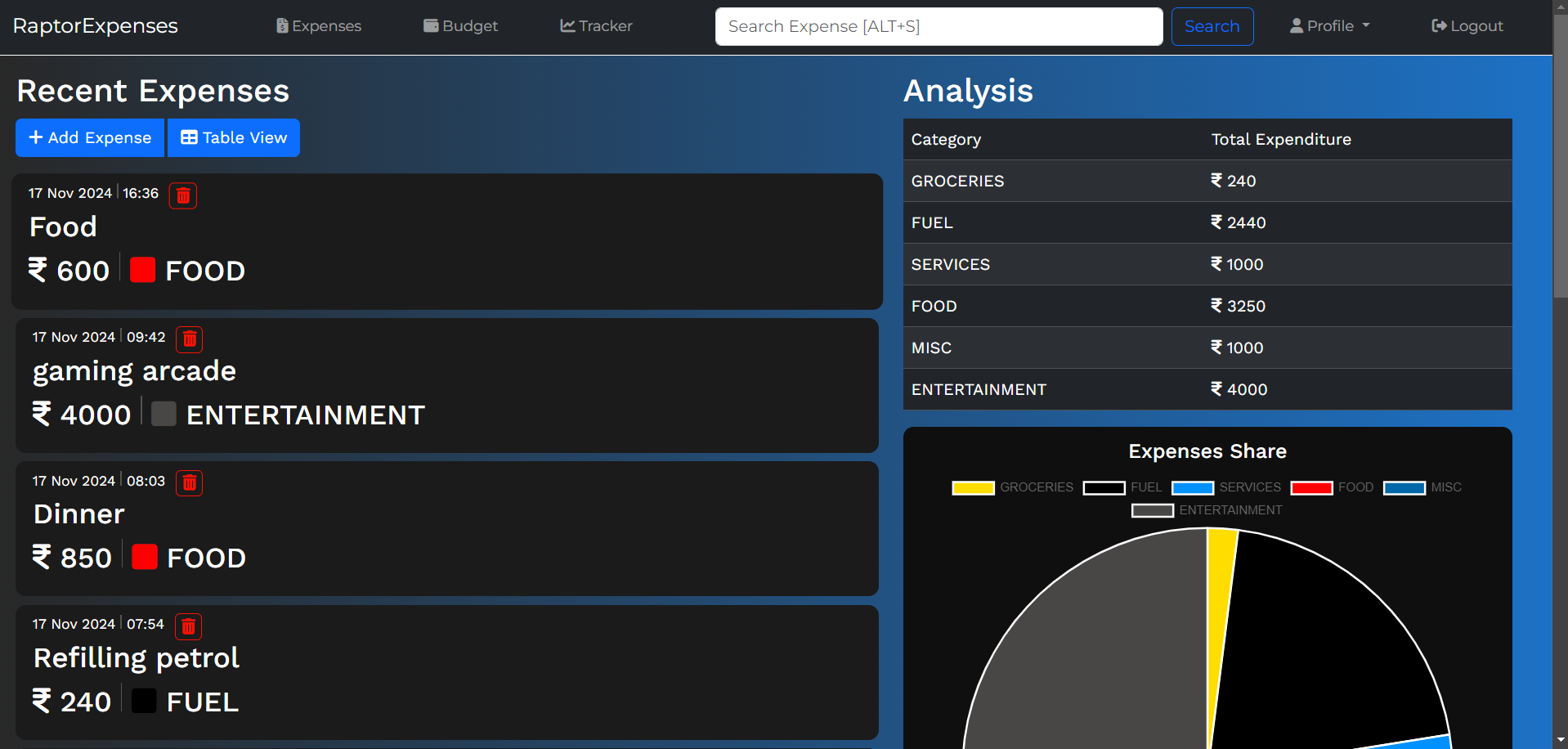The width and height of the screenshot is (1568, 749).
Task: Open the Tracker chart page
Action: point(596,26)
